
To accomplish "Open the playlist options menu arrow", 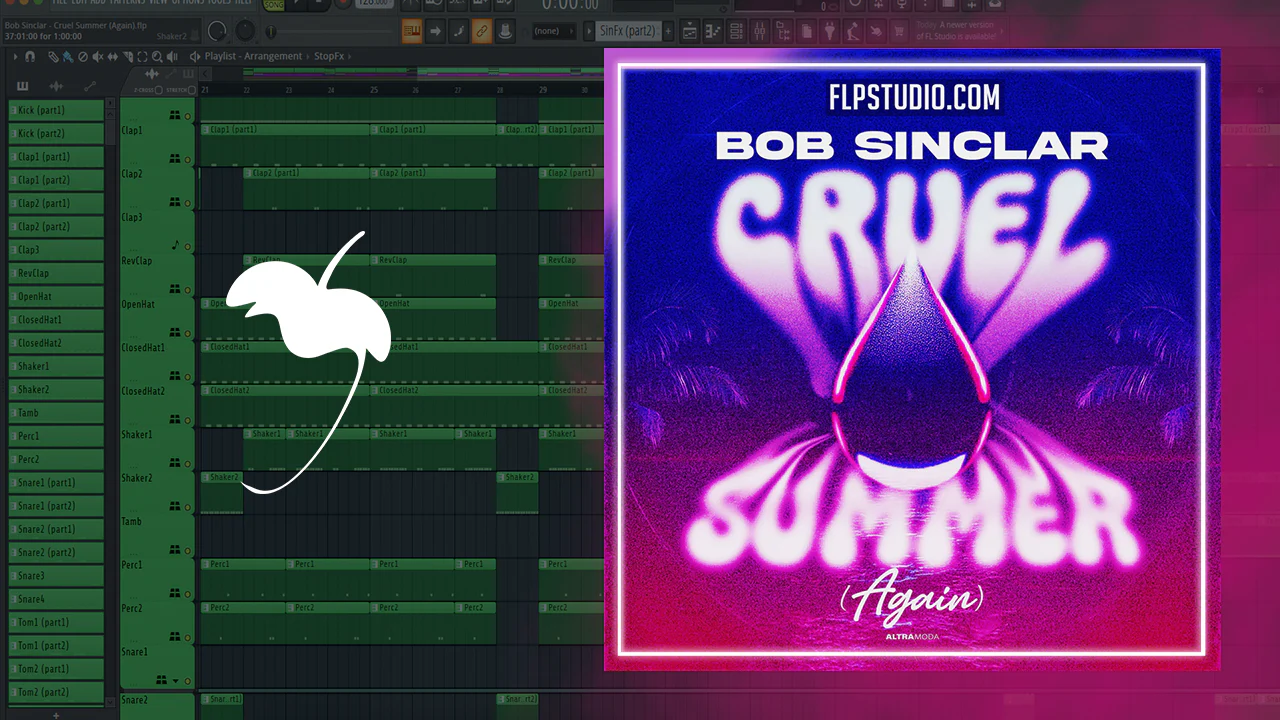I will pos(17,57).
